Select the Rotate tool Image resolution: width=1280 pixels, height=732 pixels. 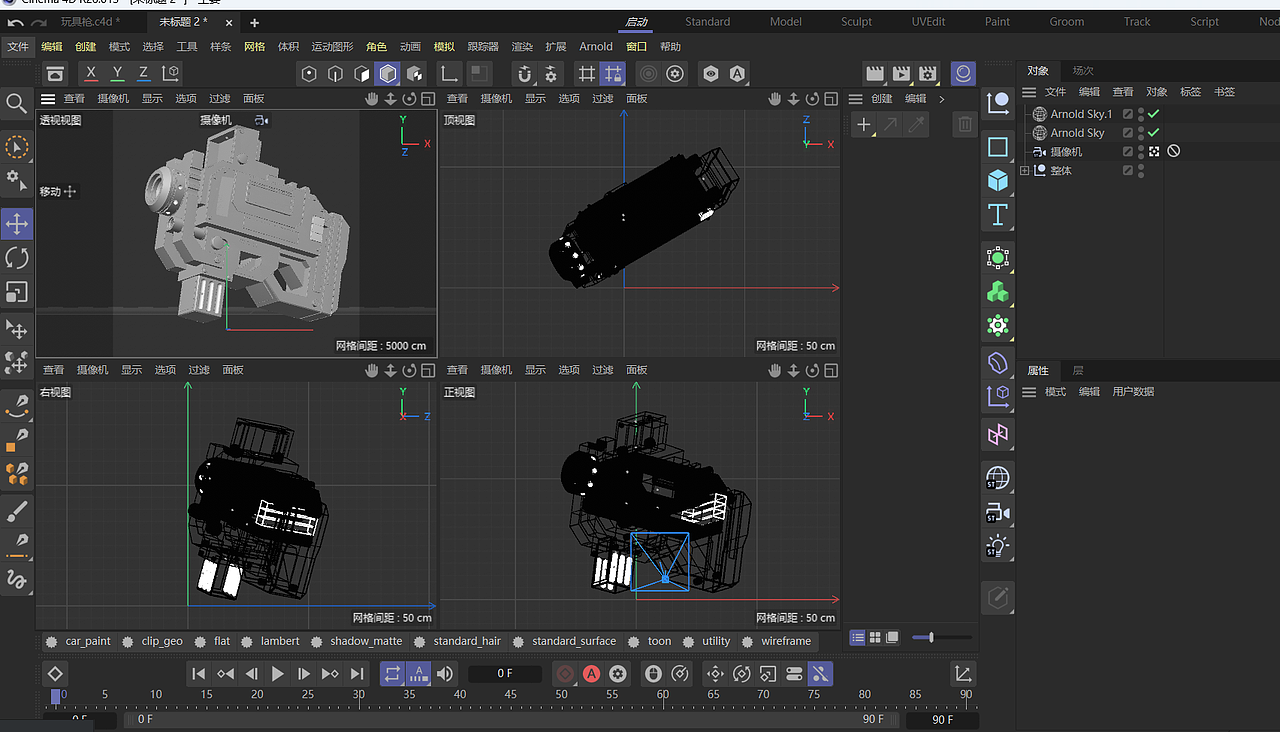click(17, 258)
